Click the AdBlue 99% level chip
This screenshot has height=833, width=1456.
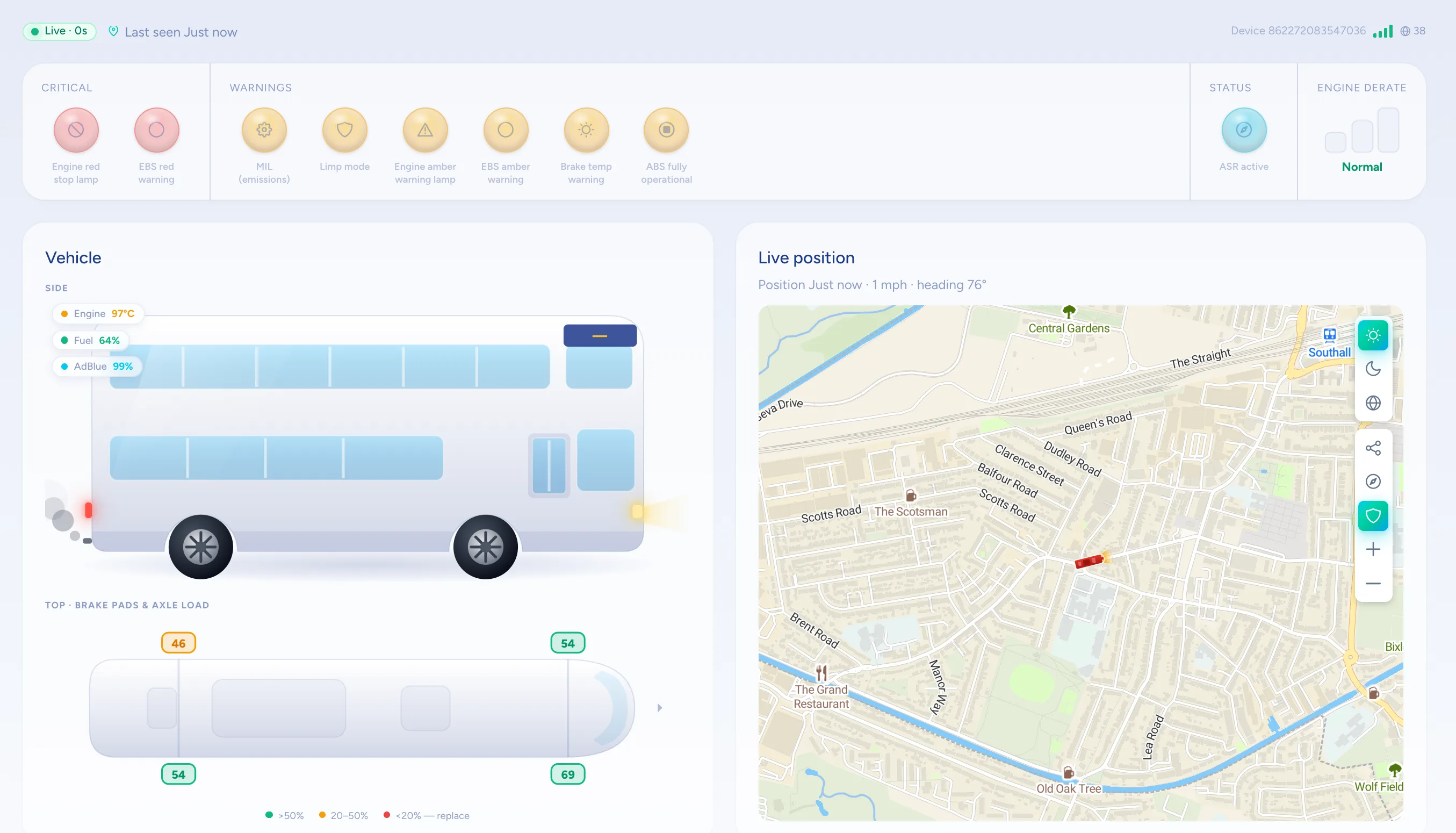[97, 366]
